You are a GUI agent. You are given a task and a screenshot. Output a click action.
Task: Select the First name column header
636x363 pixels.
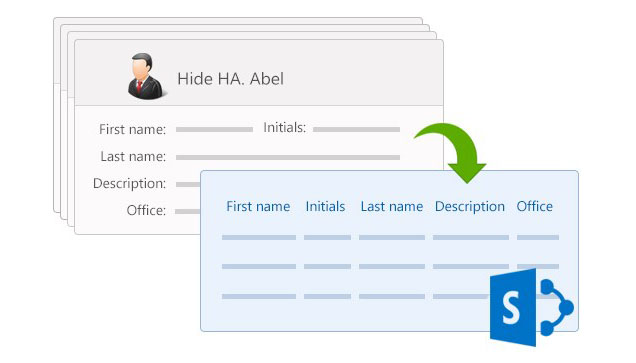pyautogui.click(x=258, y=206)
